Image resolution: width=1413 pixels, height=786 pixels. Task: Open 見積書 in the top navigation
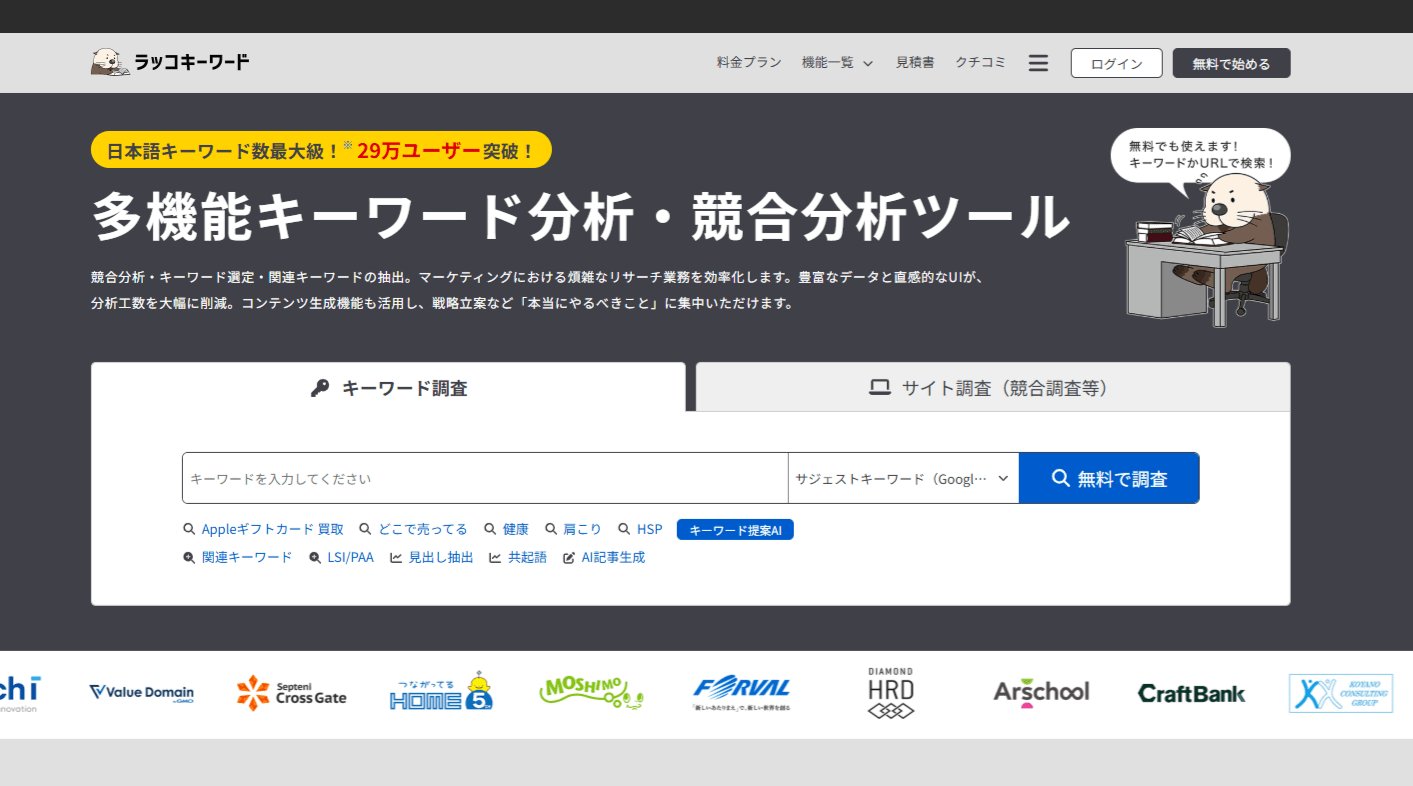915,63
